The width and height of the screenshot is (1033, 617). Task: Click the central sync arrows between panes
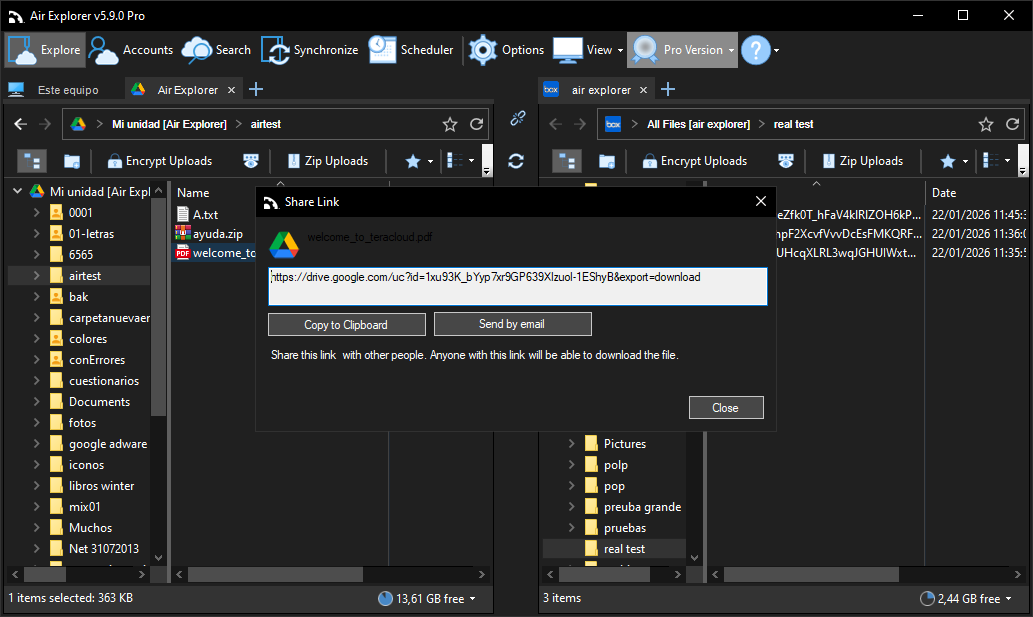click(515, 160)
